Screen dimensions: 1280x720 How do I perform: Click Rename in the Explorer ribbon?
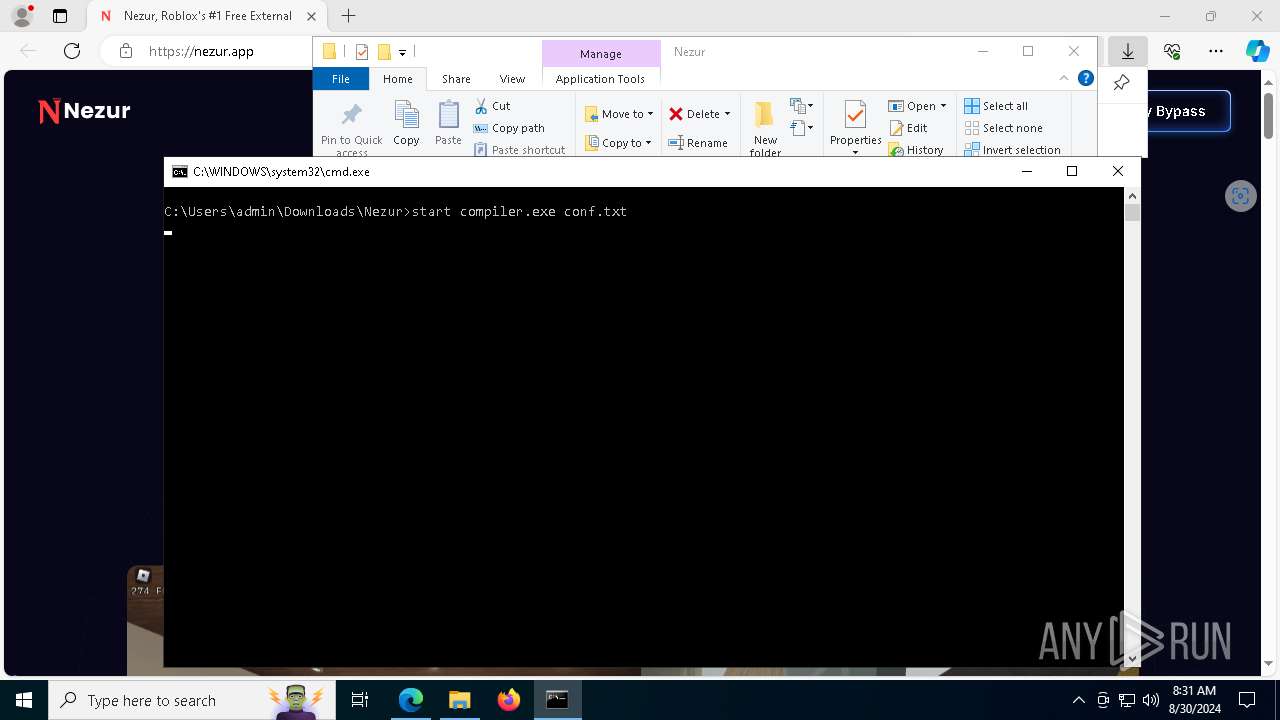pos(698,143)
